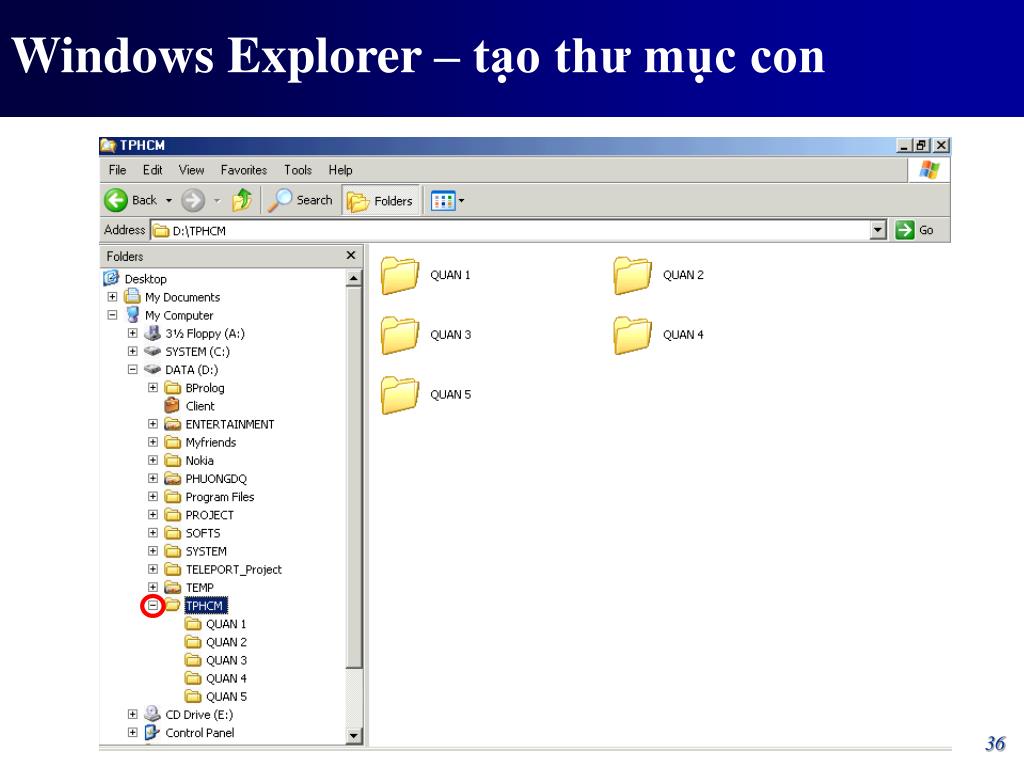Open the Views dropdown arrow
Viewport: 1024px width, 768px height.
click(x=462, y=200)
